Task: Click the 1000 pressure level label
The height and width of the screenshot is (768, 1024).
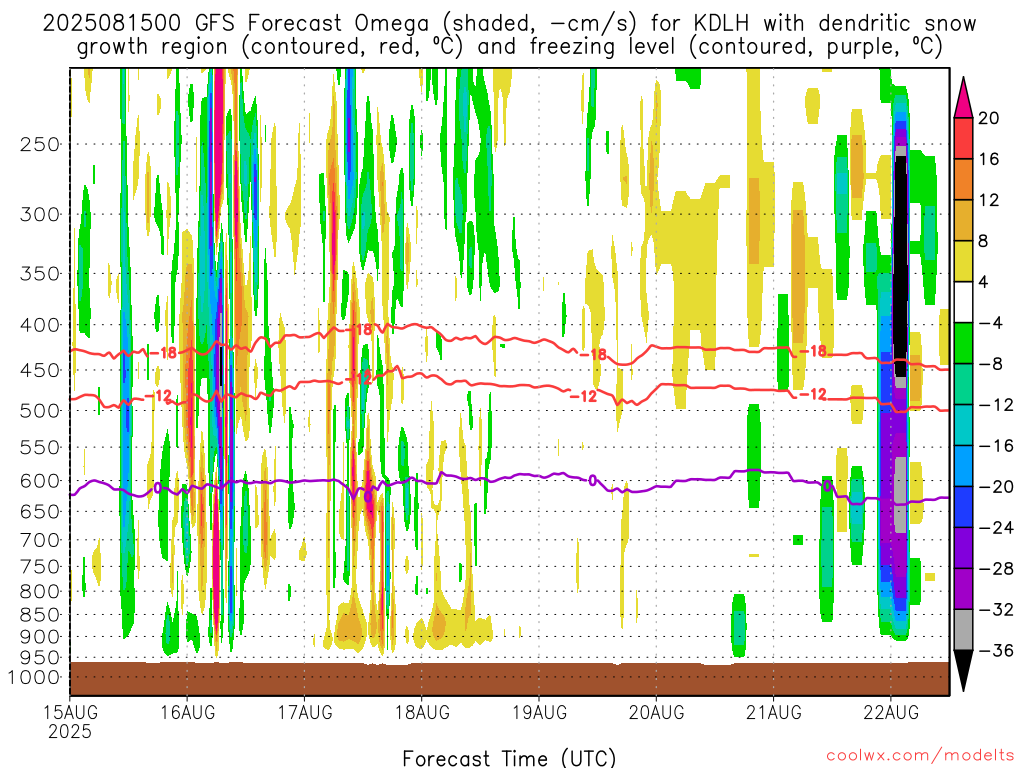Action: point(34,678)
